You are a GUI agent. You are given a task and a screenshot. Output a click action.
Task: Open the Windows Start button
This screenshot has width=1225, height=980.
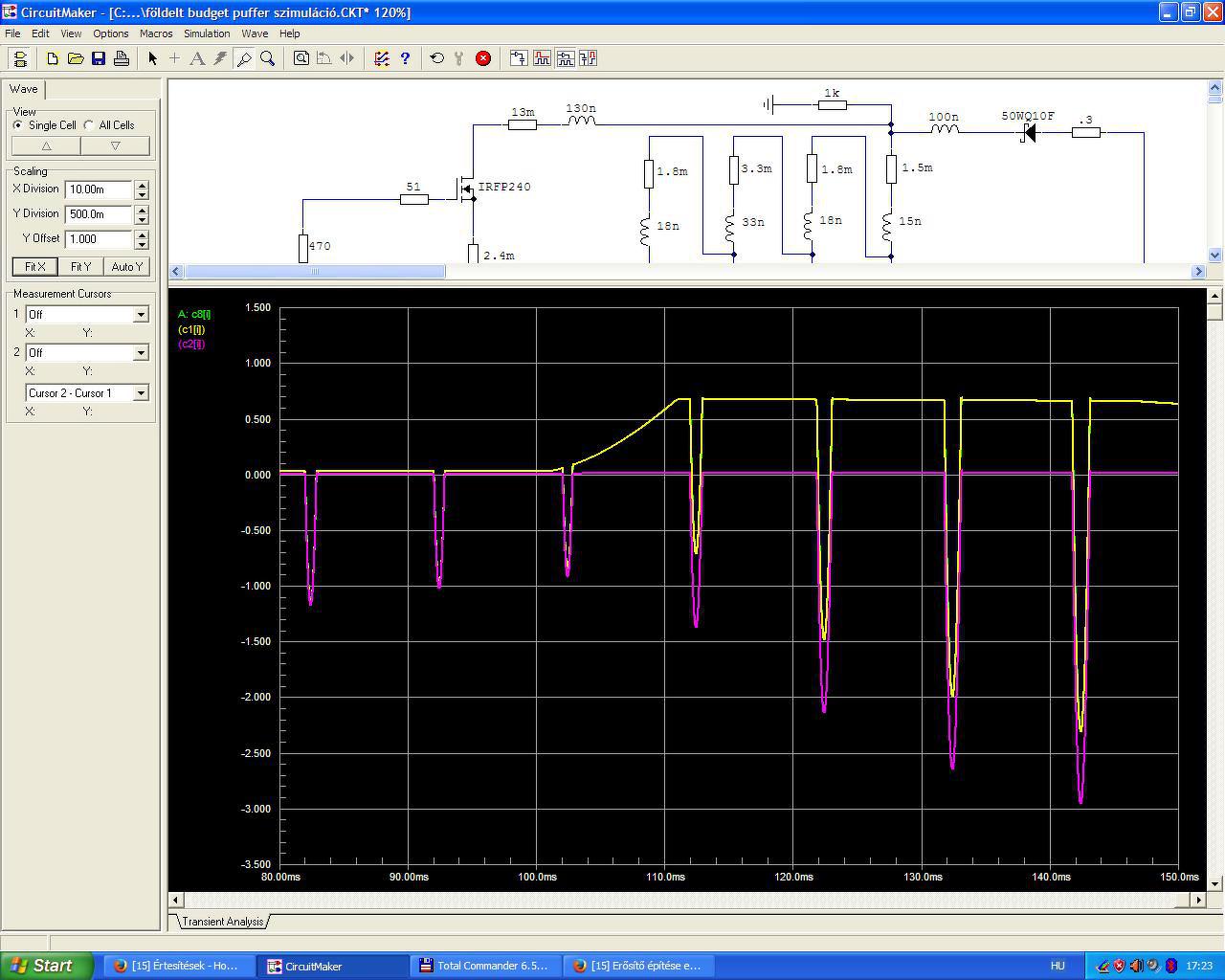click(47, 966)
